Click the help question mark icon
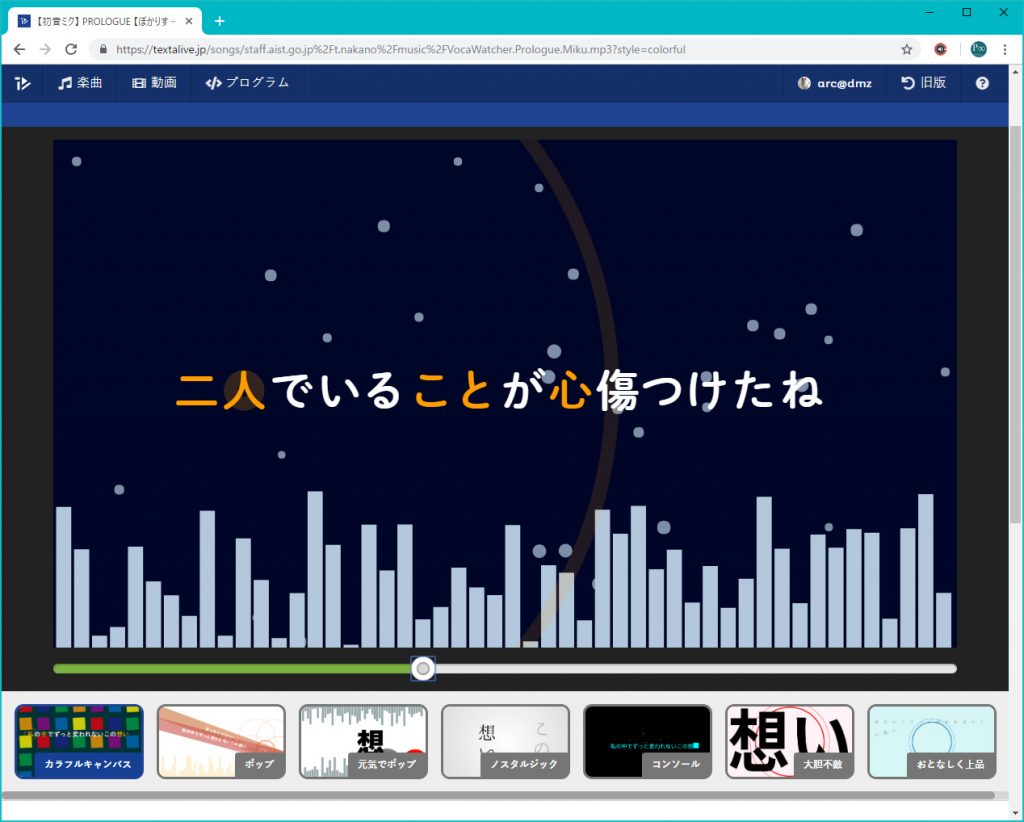Image resolution: width=1024 pixels, height=822 pixels. pos(982,83)
